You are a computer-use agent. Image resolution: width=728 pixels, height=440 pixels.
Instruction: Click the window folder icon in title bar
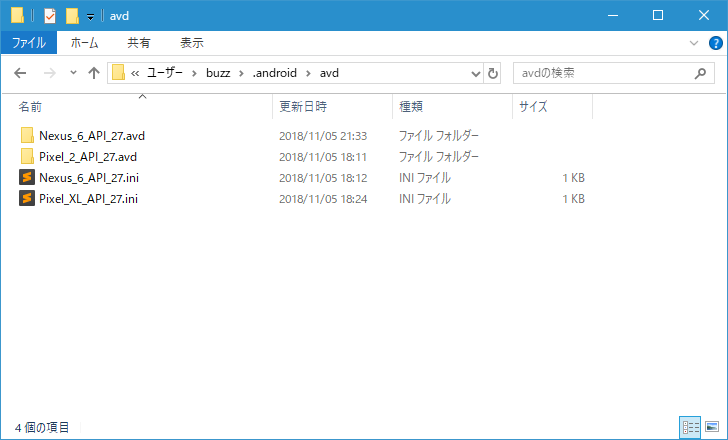point(17,15)
